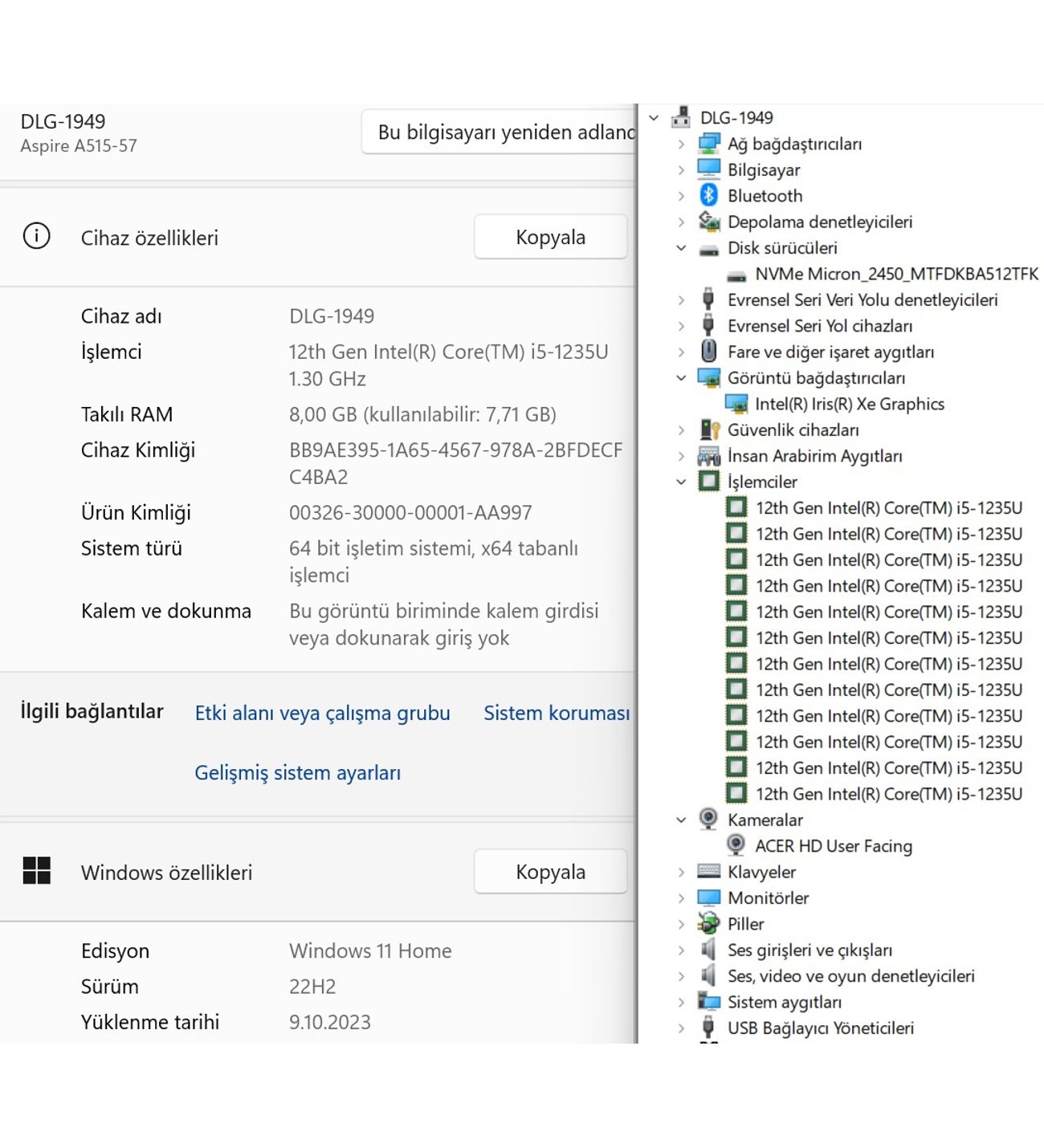The width and height of the screenshot is (1044, 1148).
Task: Select USB Bağlayıcı Yöneticileri tree label
Action: click(x=821, y=1028)
